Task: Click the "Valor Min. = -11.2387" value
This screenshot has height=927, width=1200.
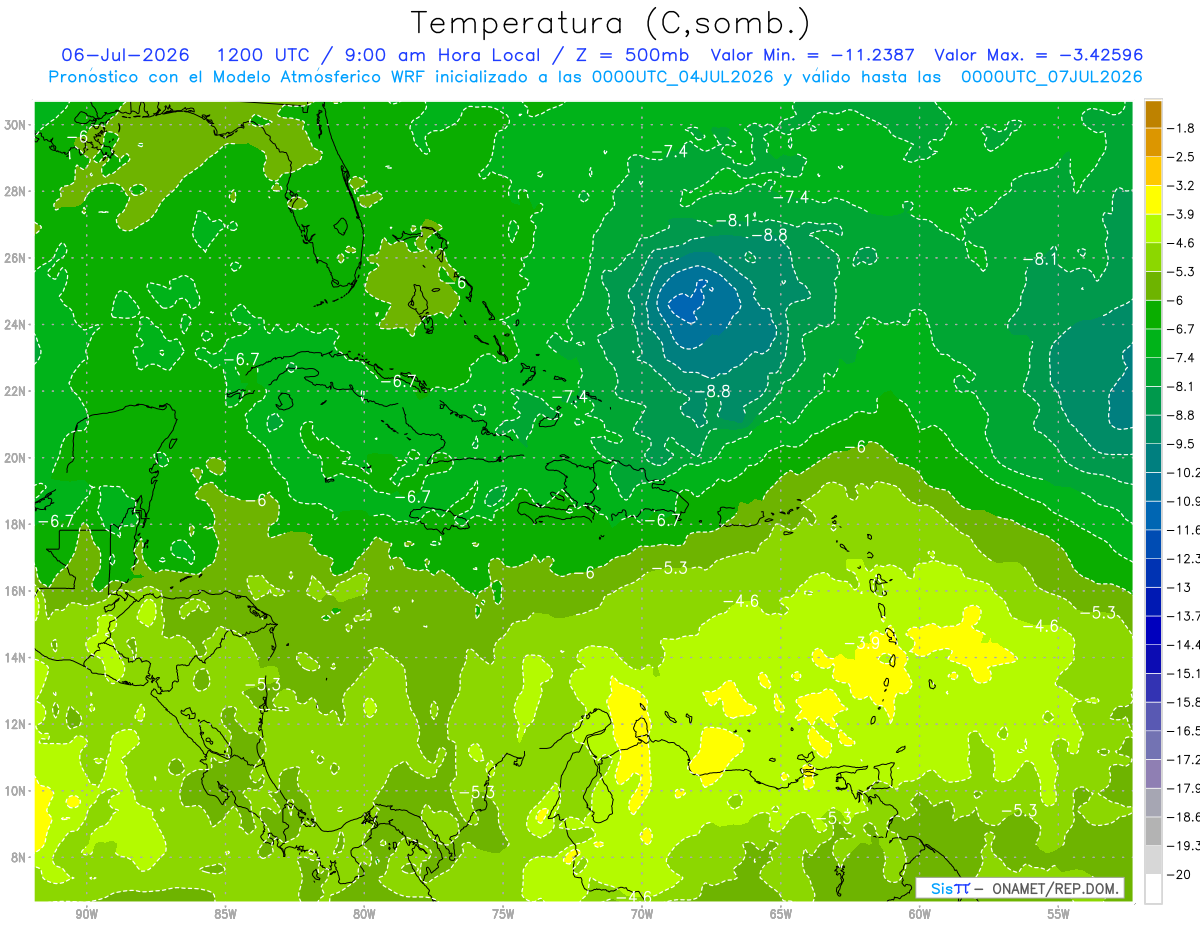Action: tap(814, 55)
